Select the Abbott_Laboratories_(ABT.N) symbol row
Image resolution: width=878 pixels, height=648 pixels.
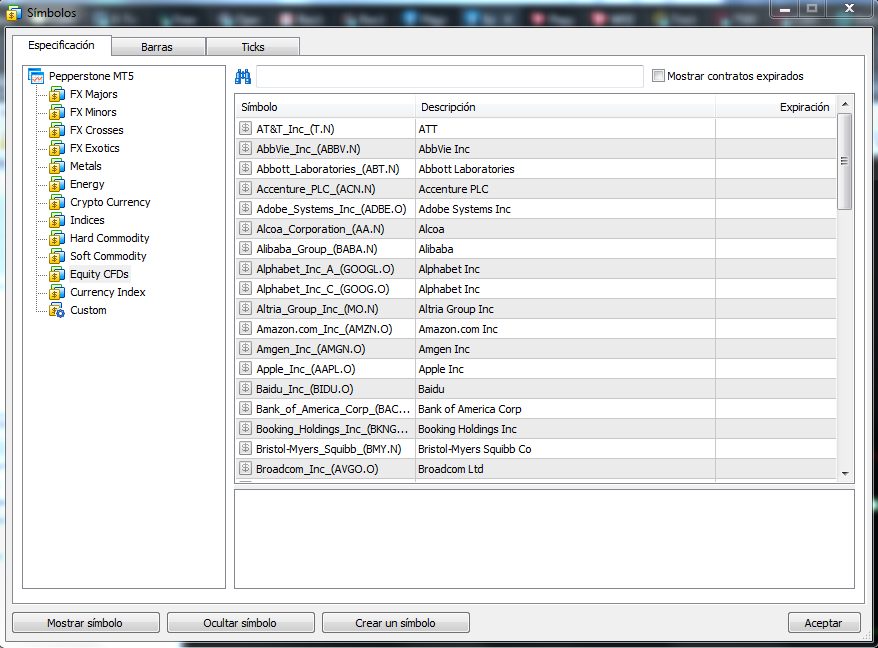(x=536, y=169)
